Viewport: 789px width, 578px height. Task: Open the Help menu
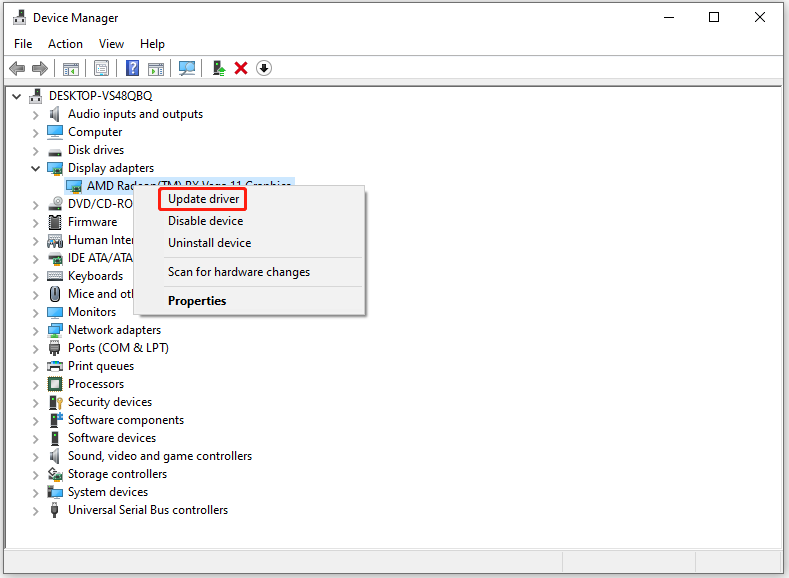click(152, 44)
